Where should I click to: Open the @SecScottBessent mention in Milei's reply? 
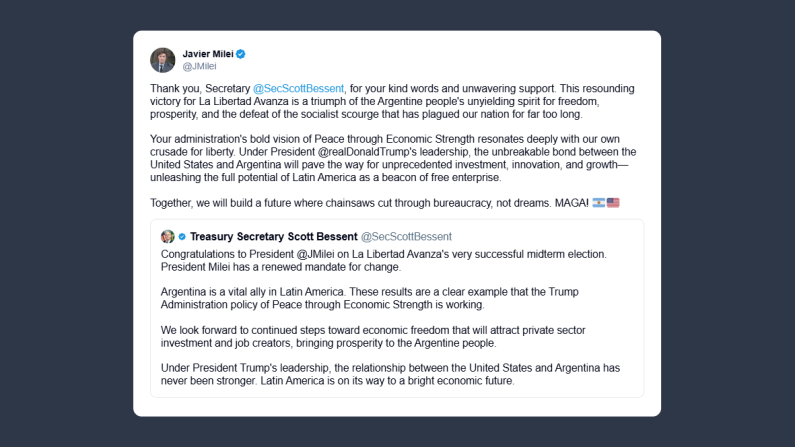(299, 88)
